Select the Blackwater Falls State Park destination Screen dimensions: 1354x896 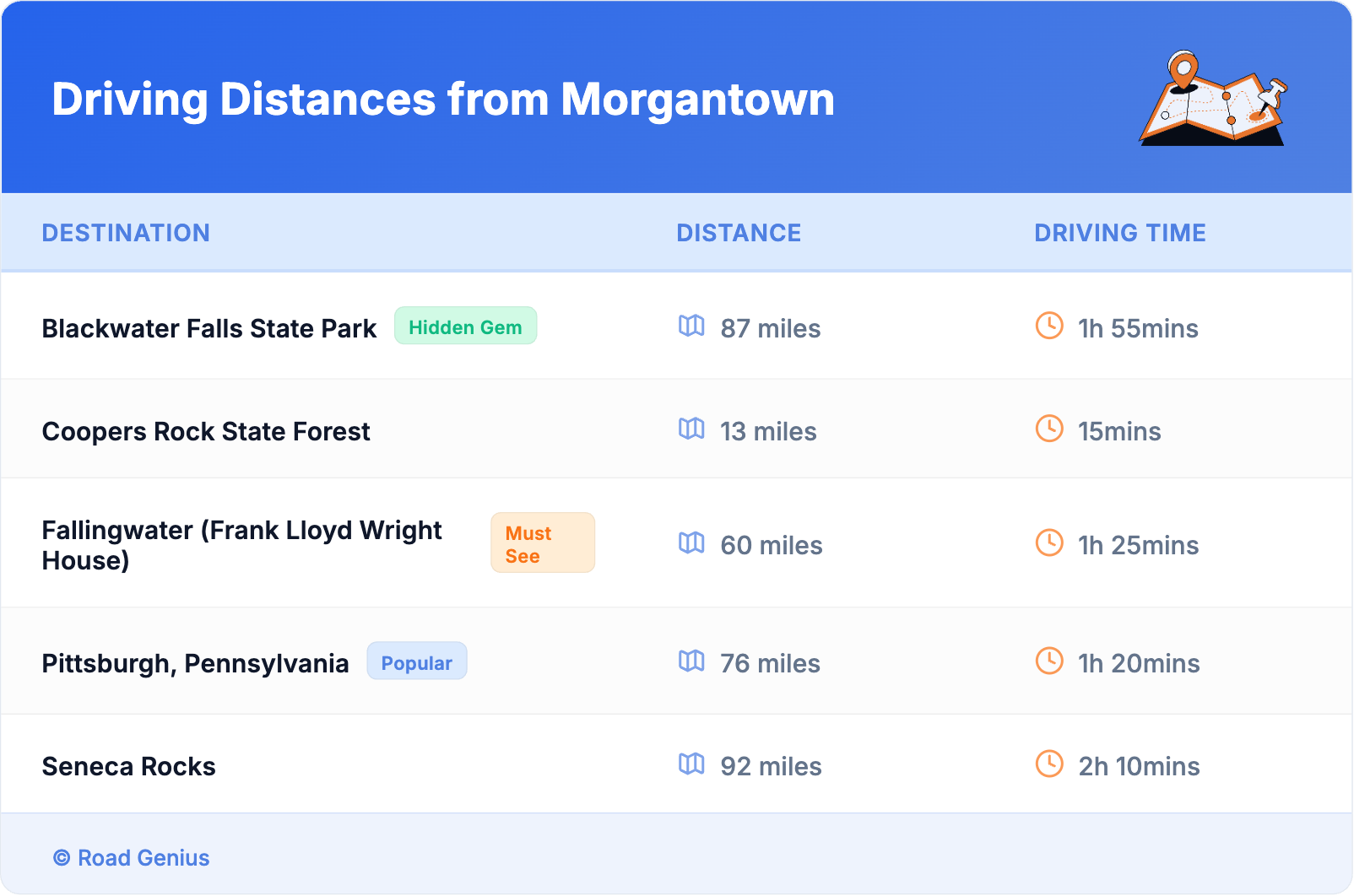(209, 328)
